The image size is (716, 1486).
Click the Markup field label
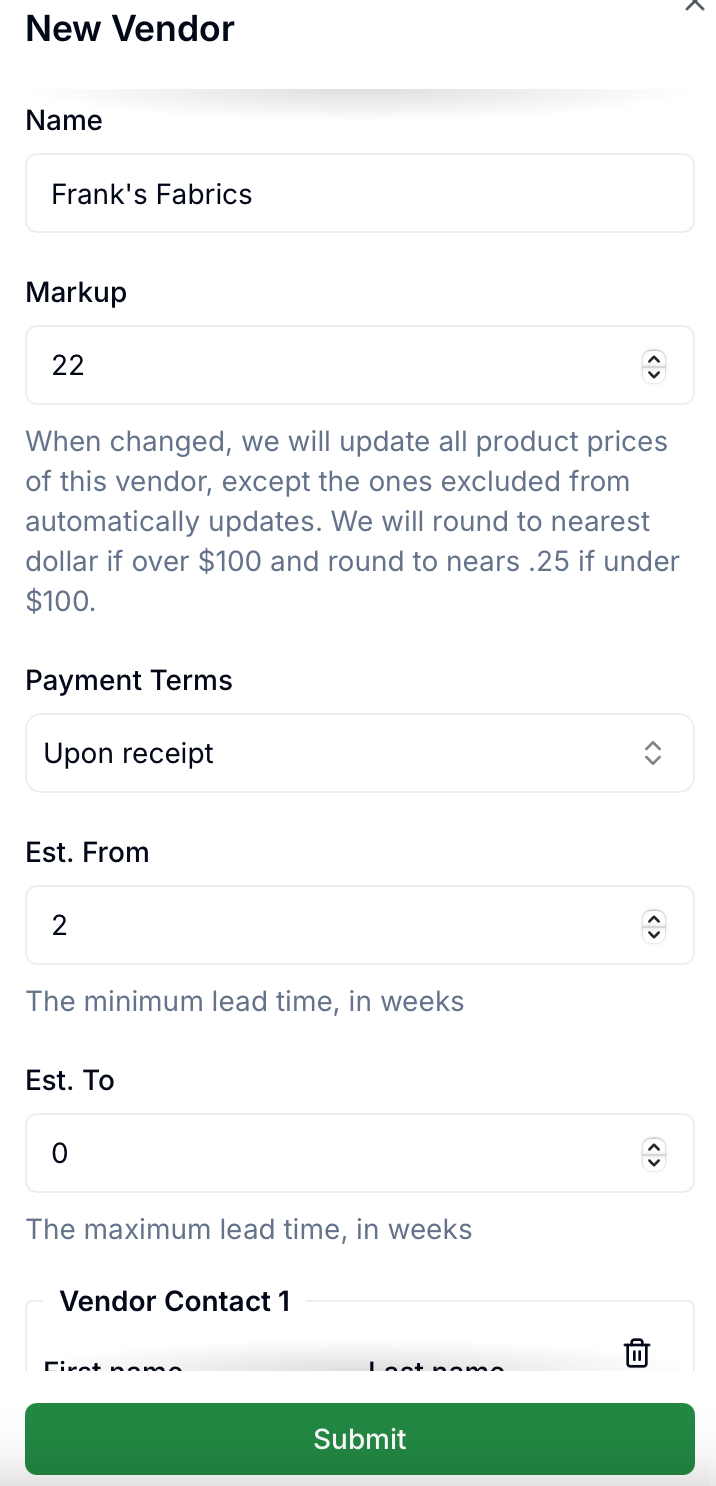pos(76,292)
